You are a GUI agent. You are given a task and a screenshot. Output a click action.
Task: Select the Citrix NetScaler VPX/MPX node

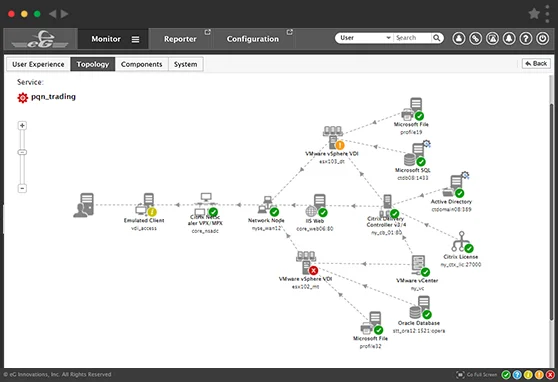tap(206, 204)
